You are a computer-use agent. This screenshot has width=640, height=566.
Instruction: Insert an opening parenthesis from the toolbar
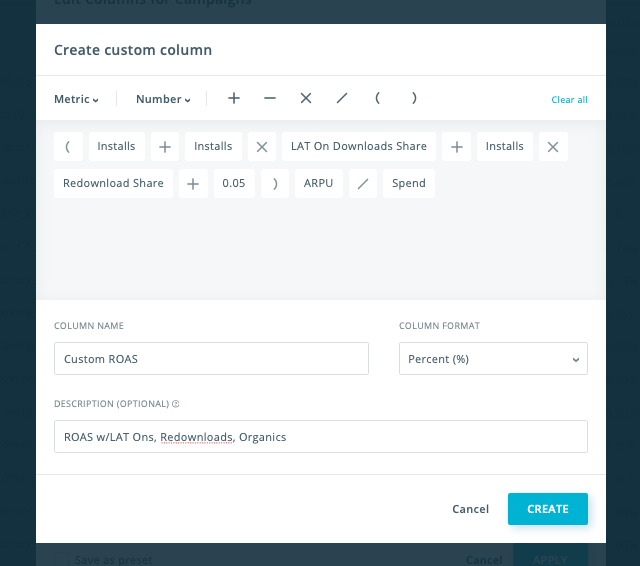(x=378, y=98)
